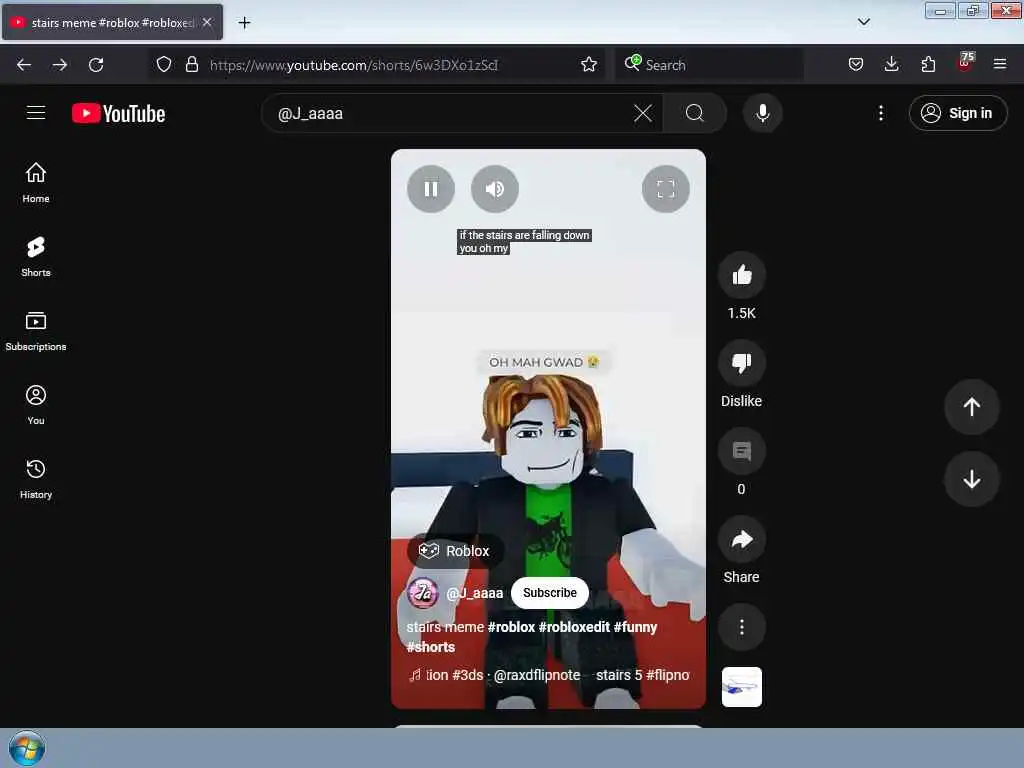Screen dimensions: 1024x768
Task: Open the J_aaaa channel avatar
Action: click(x=423, y=593)
